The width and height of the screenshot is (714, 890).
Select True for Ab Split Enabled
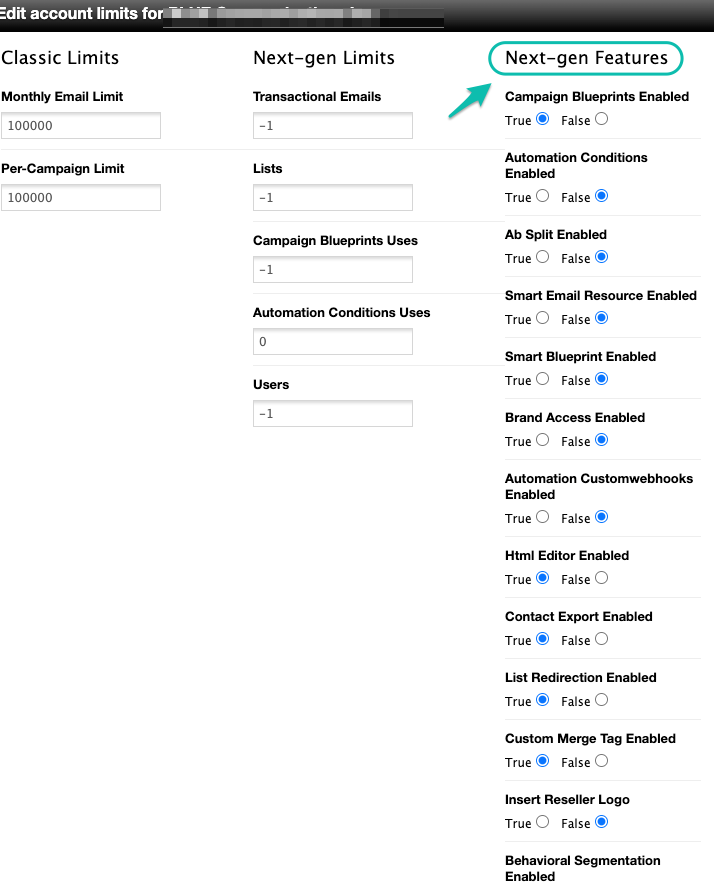coord(543,257)
